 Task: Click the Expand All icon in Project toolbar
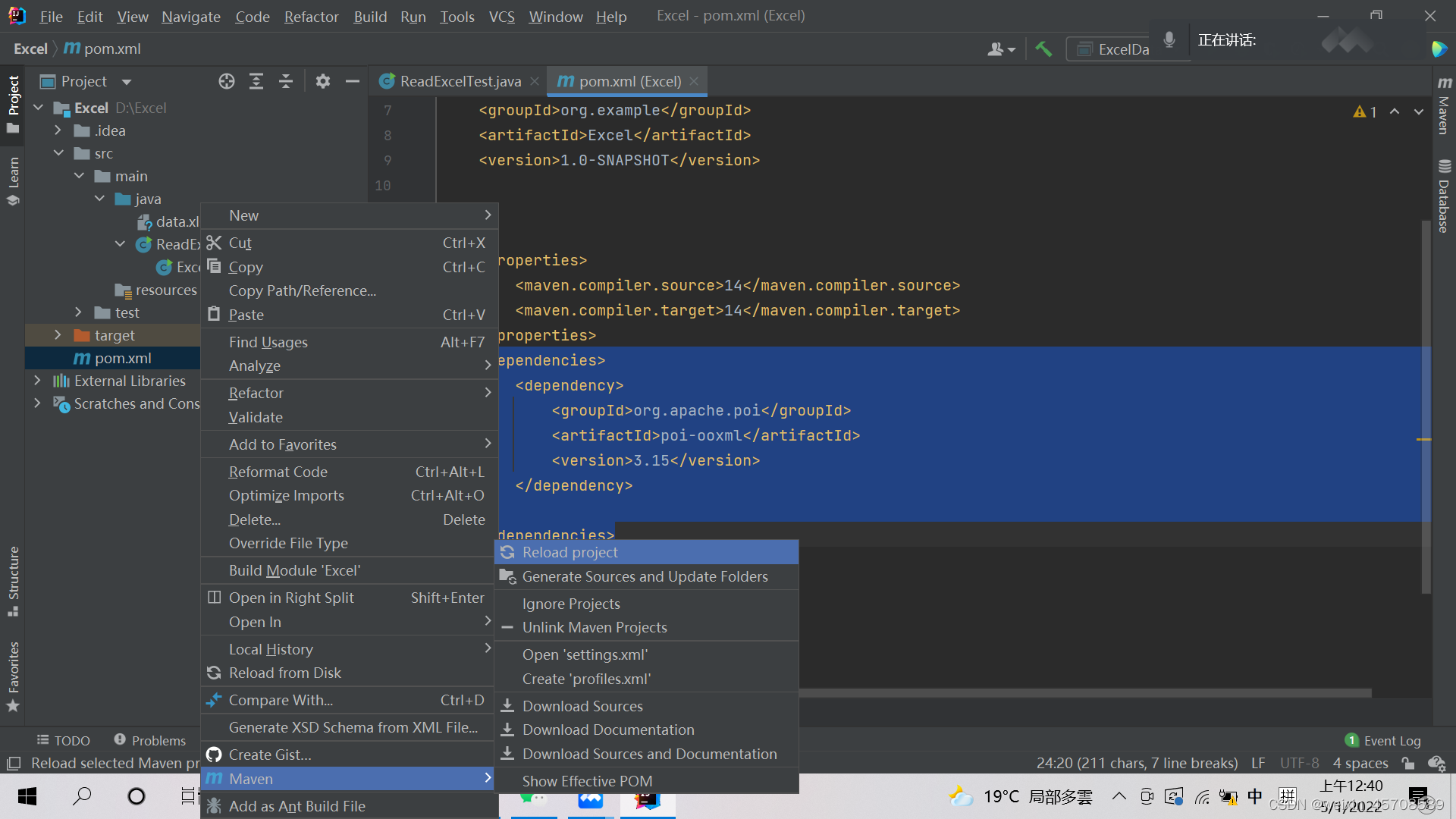pyautogui.click(x=256, y=81)
